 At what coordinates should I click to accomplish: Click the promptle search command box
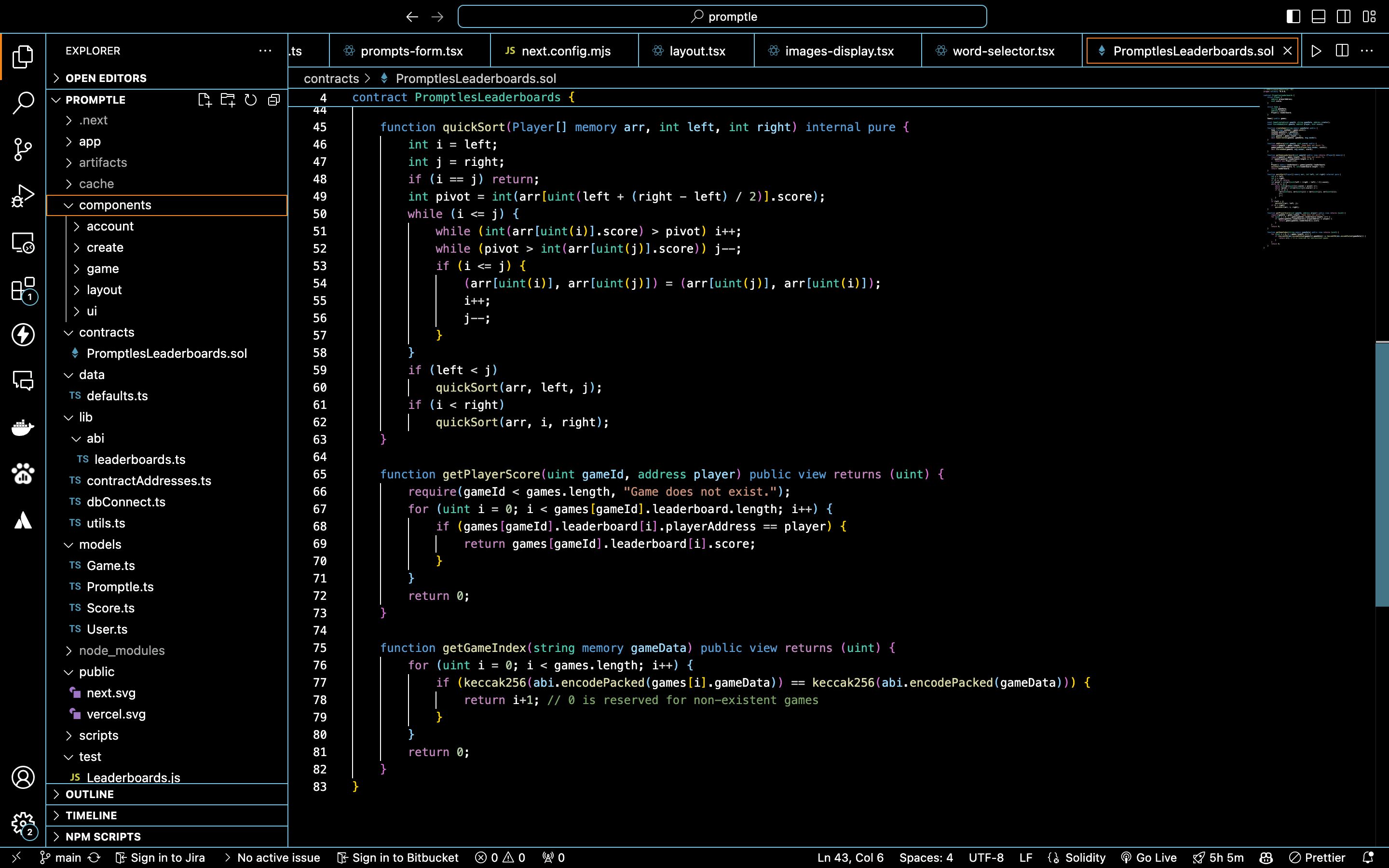click(x=722, y=17)
